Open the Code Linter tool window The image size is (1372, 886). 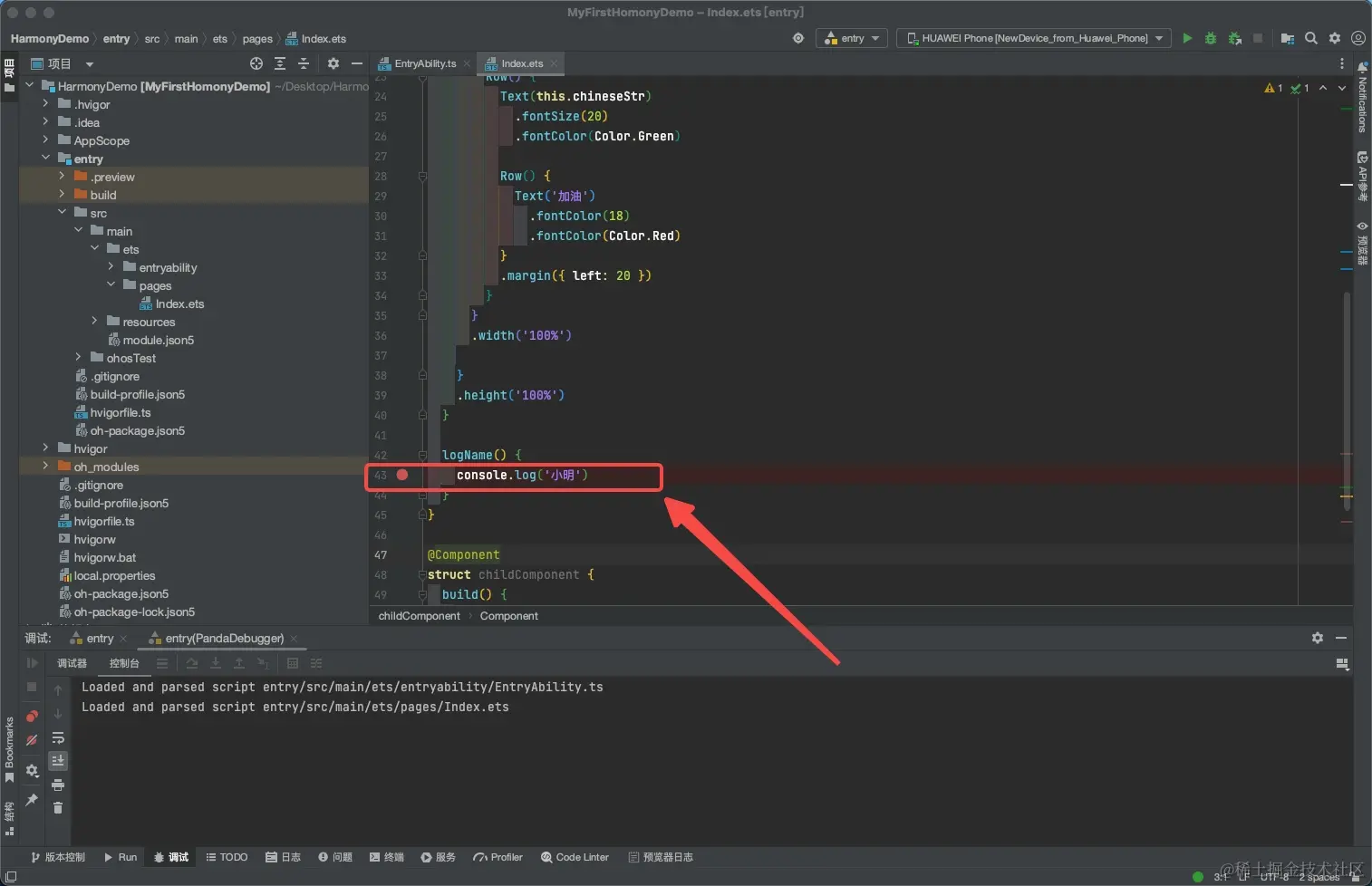[x=575, y=857]
